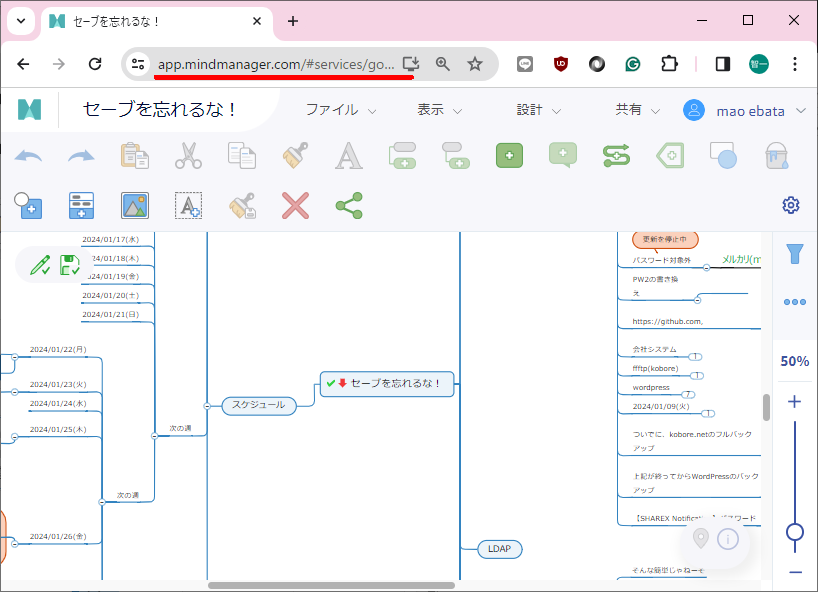Insert an image using picture icon
The width and height of the screenshot is (818, 592).
coord(135,206)
